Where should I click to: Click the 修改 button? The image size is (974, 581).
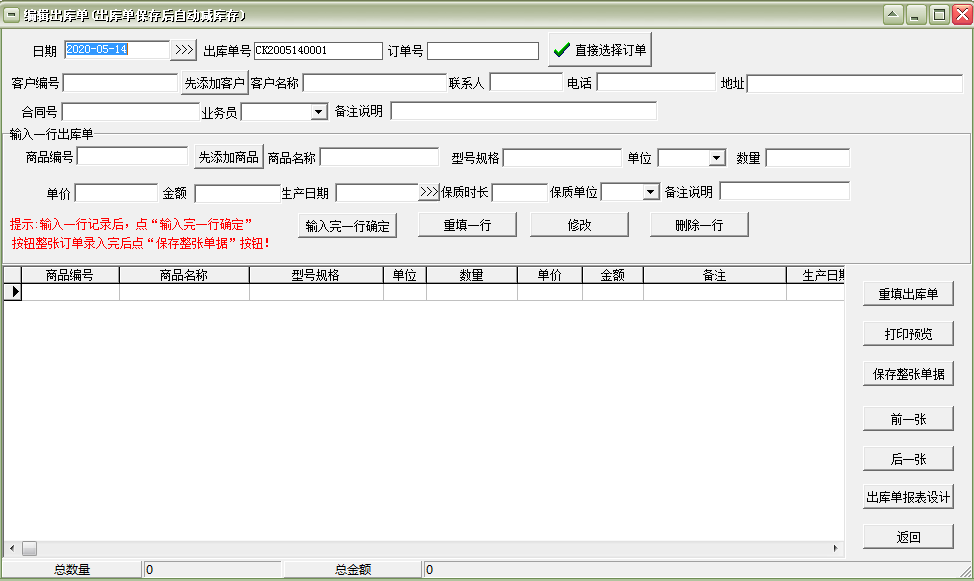tap(580, 225)
